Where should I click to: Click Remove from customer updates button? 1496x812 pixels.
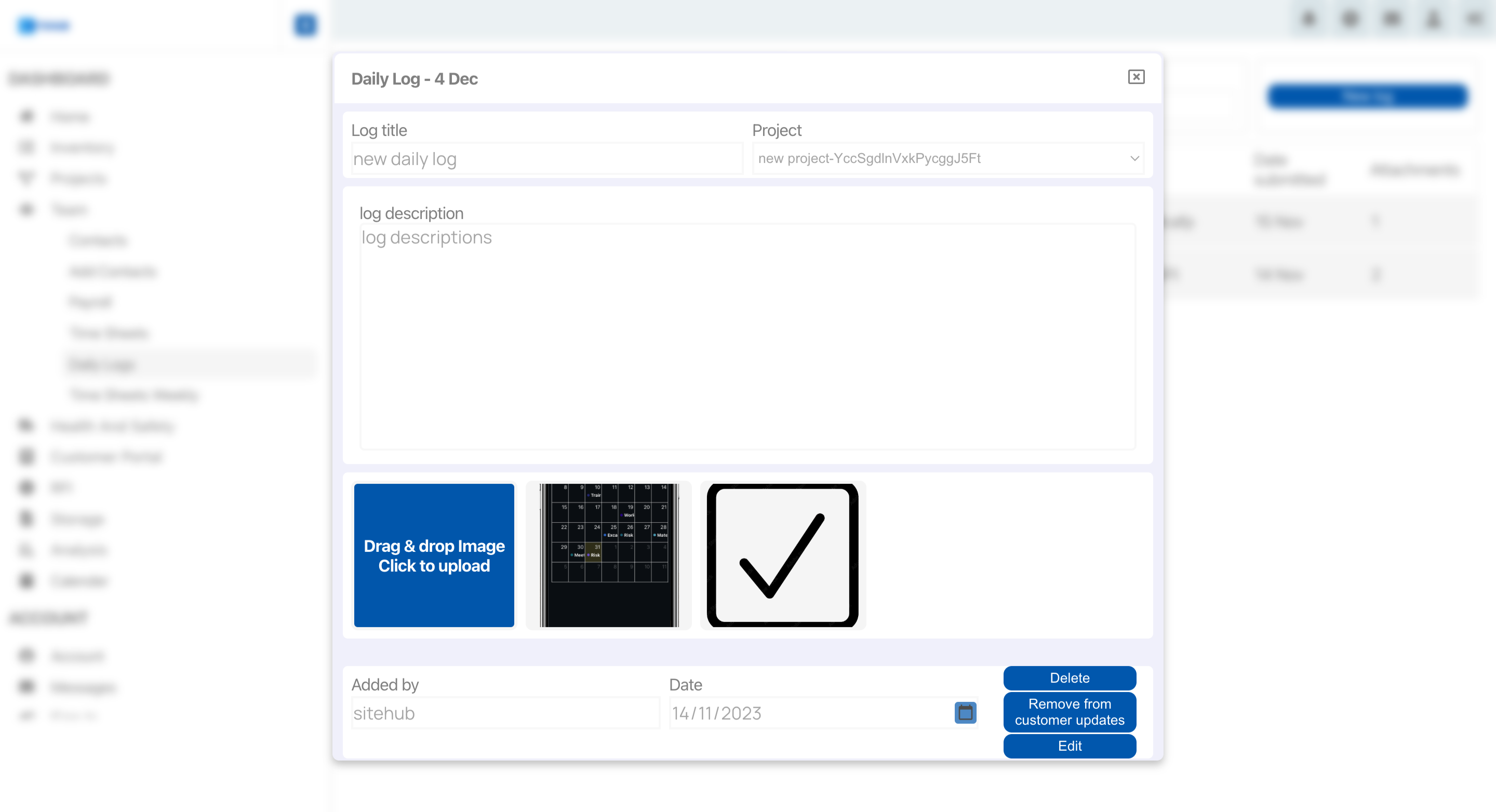coord(1069,712)
